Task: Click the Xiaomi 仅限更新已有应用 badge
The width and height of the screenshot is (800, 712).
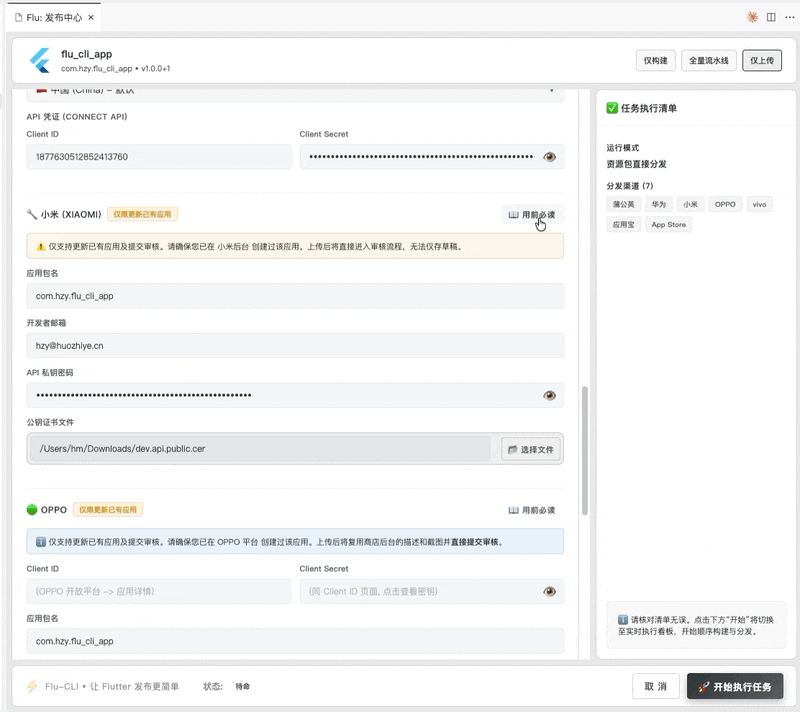Action: (142, 214)
